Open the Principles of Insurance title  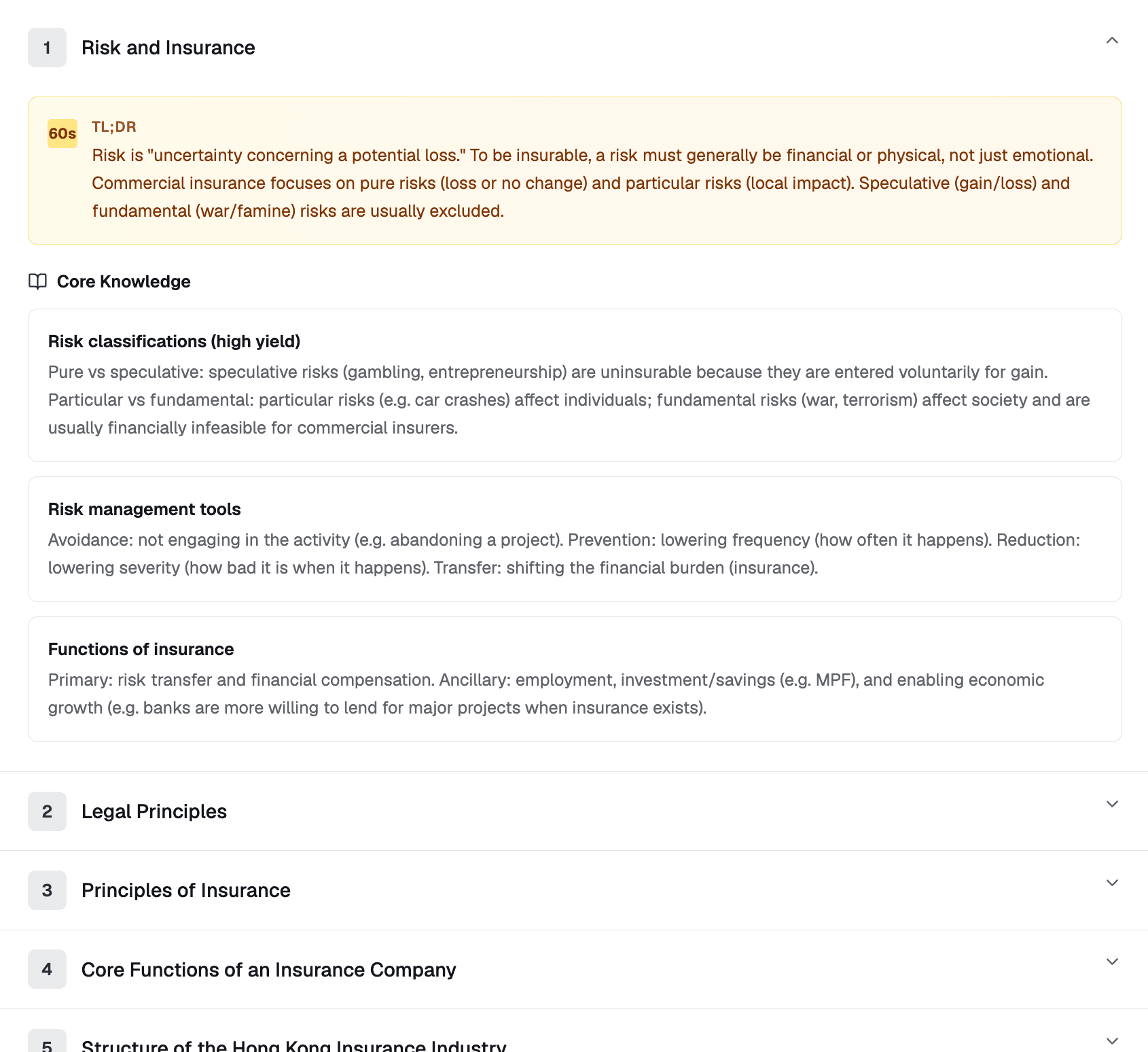pyautogui.click(x=186, y=890)
